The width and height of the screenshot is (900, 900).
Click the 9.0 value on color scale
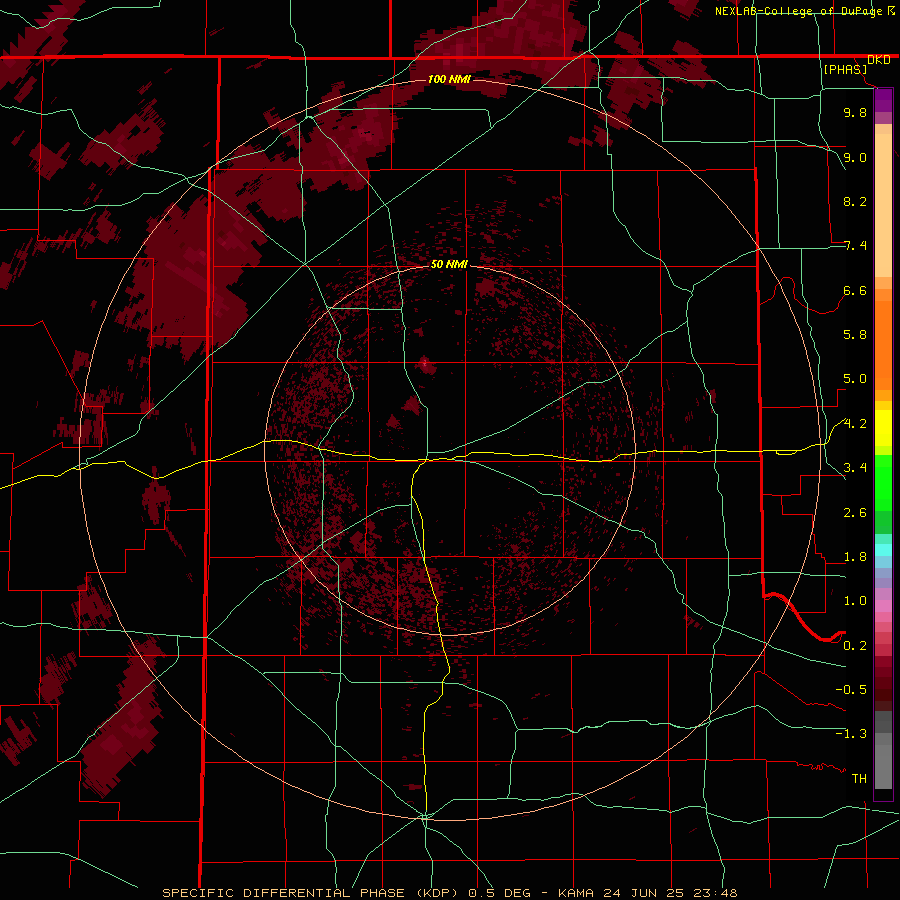tap(855, 157)
